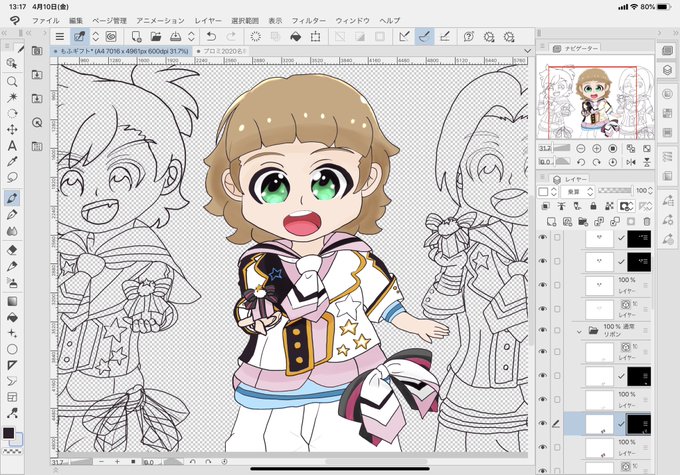This screenshot has height=475, width=680.
Task: Open the stepper beside the CLIP STUDIO icon
Action: click(x=96, y=37)
